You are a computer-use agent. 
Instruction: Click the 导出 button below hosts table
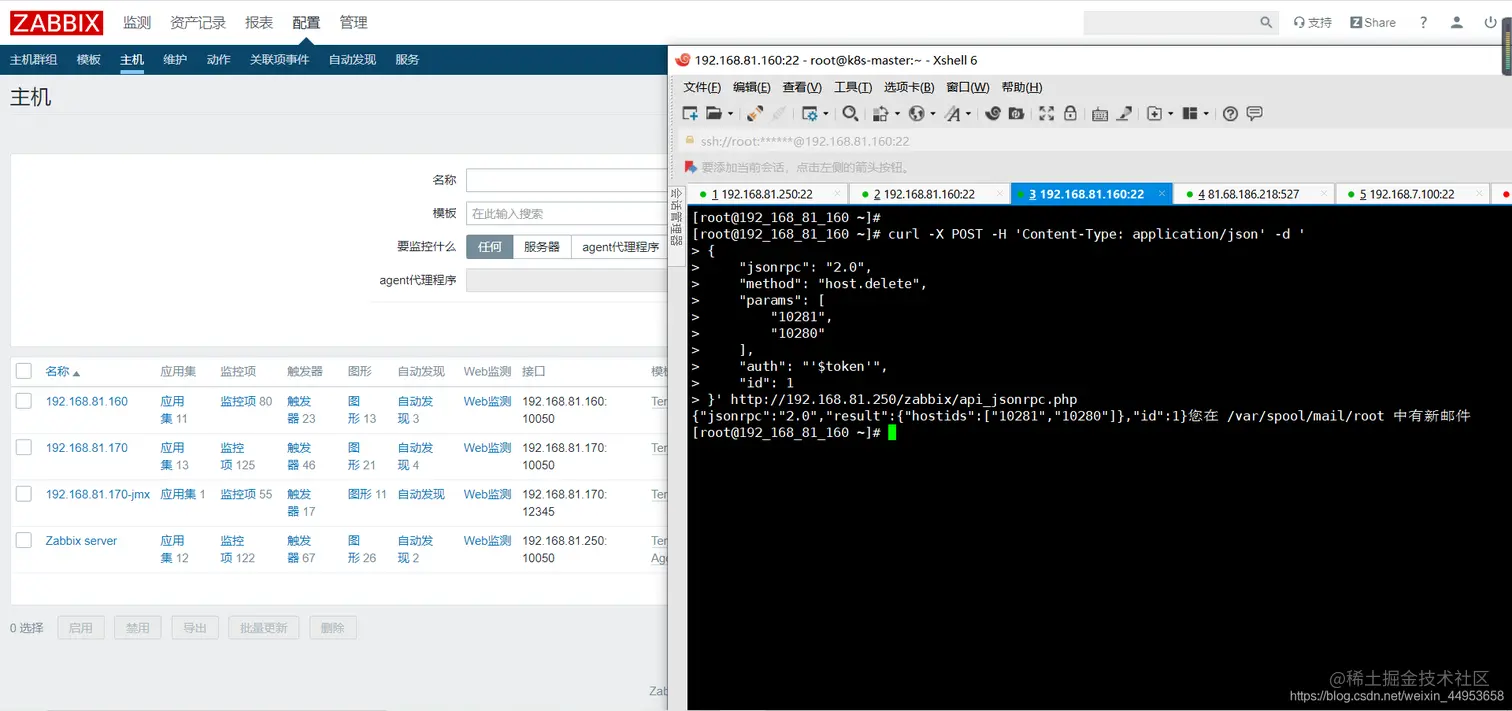[195, 628]
